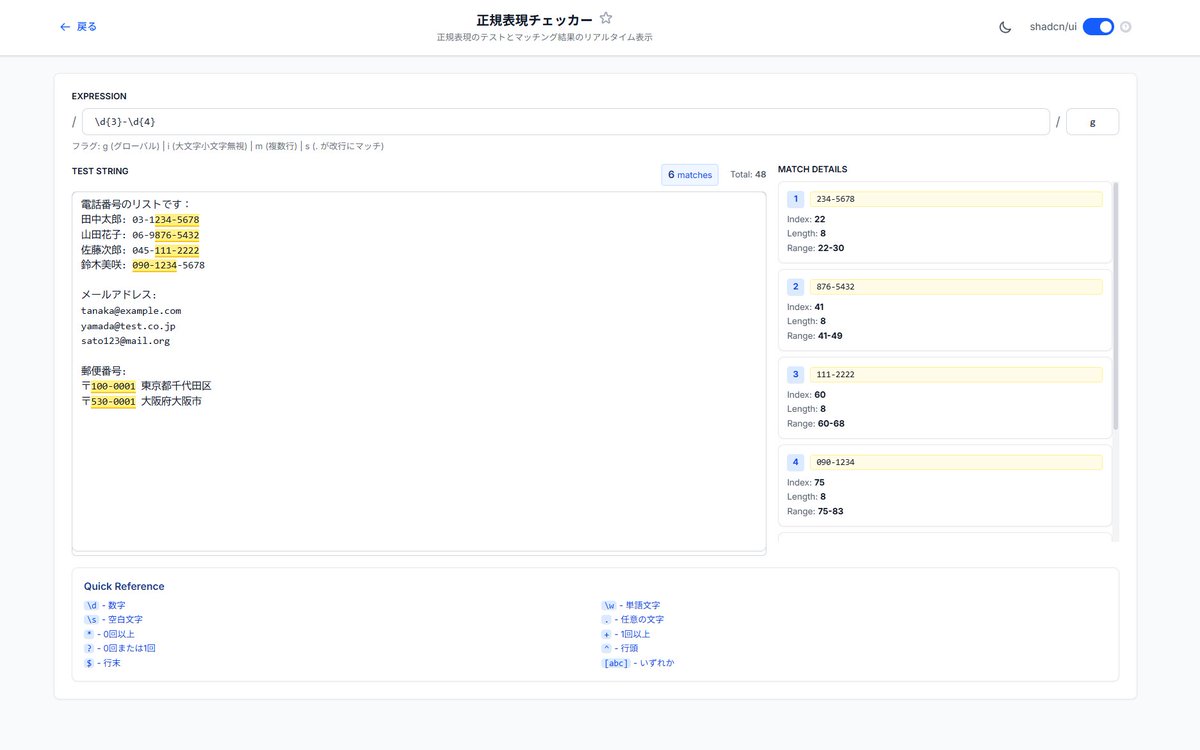This screenshot has width=1200, height=750.
Task: Insert the \d digit pattern from Quick Reference
Action: 92,605
